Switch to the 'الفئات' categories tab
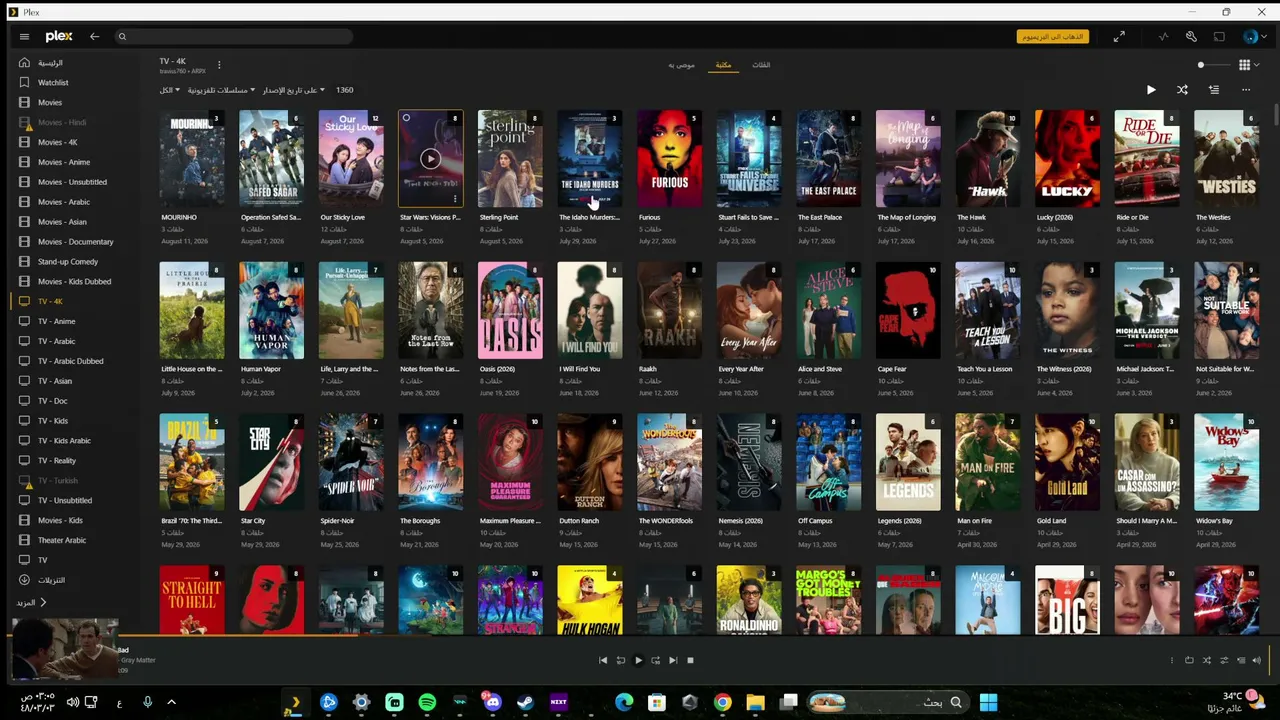 click(x=761, y=65)
